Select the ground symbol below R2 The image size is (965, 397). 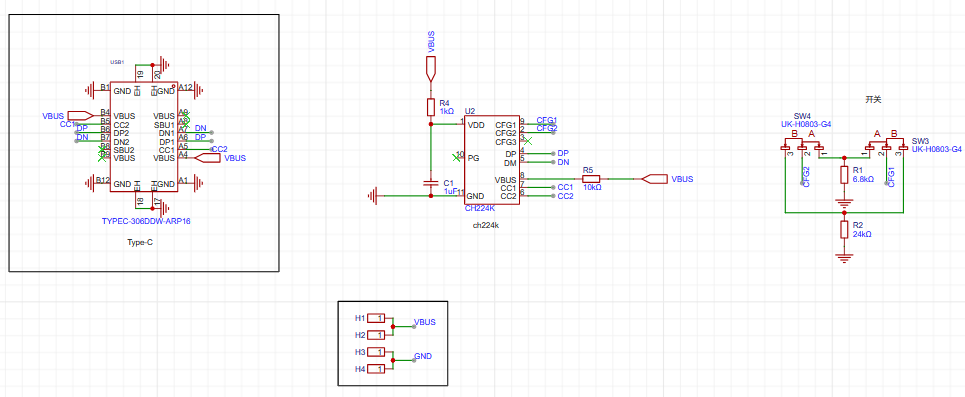[844, 258]
